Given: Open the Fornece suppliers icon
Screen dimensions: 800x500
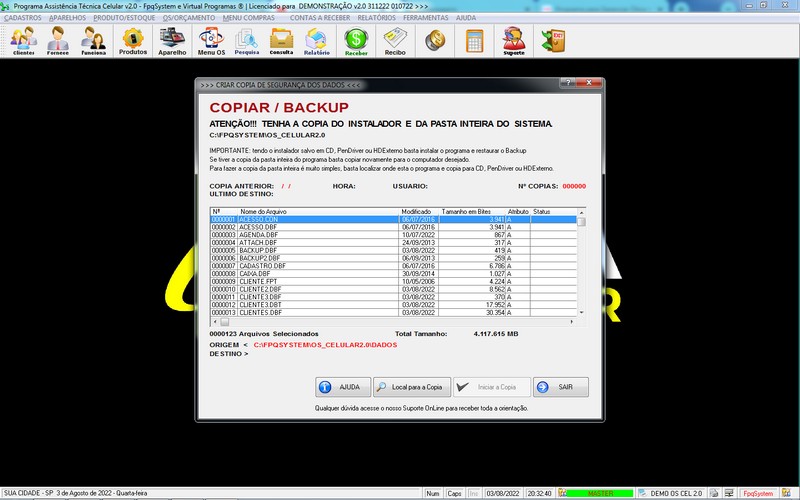Looking at the screenshot, I should click(58, 41).
